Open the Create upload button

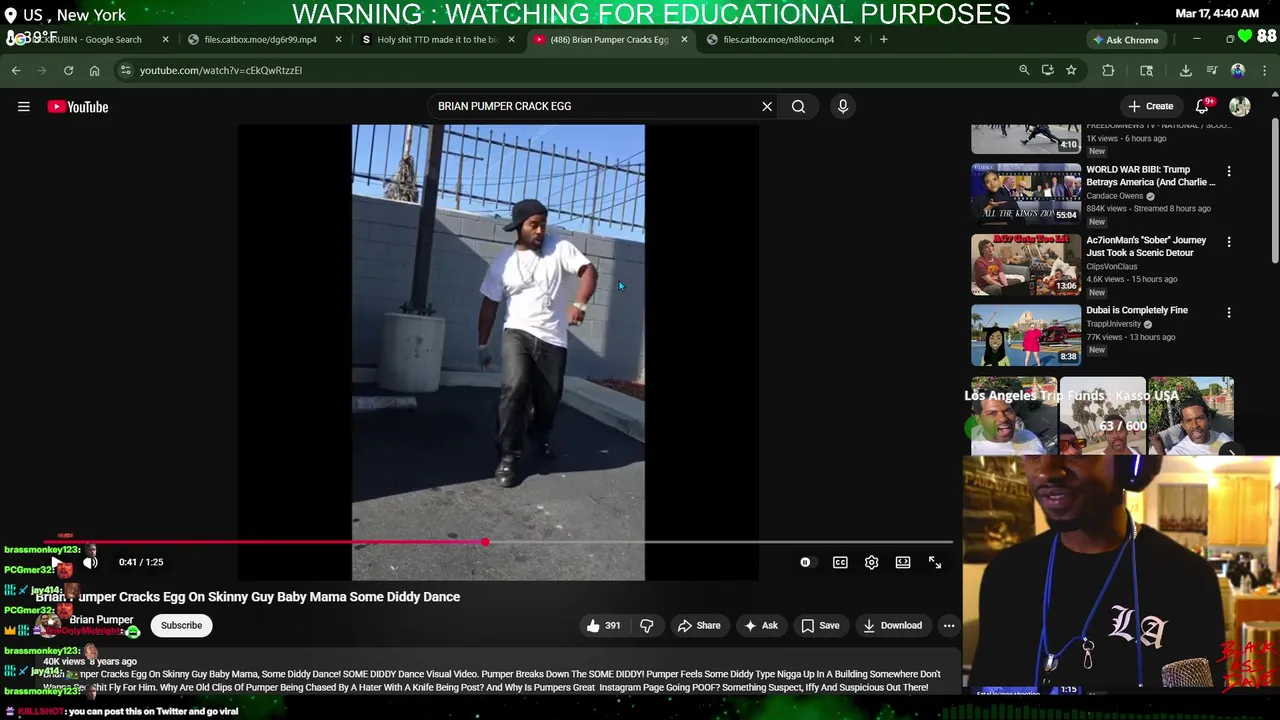(x=1150, y=106)
